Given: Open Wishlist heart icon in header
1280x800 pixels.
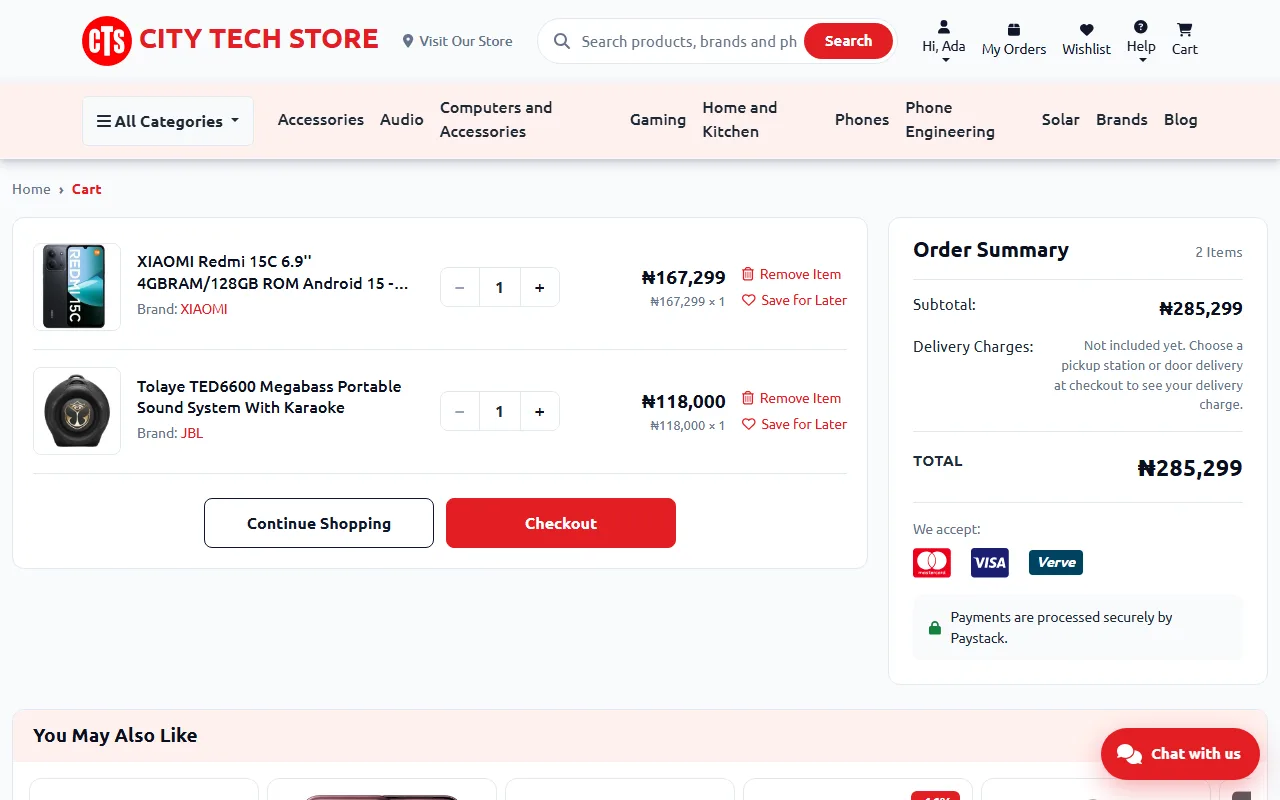Looking at the screenshot, I should tap(1087, 30).
